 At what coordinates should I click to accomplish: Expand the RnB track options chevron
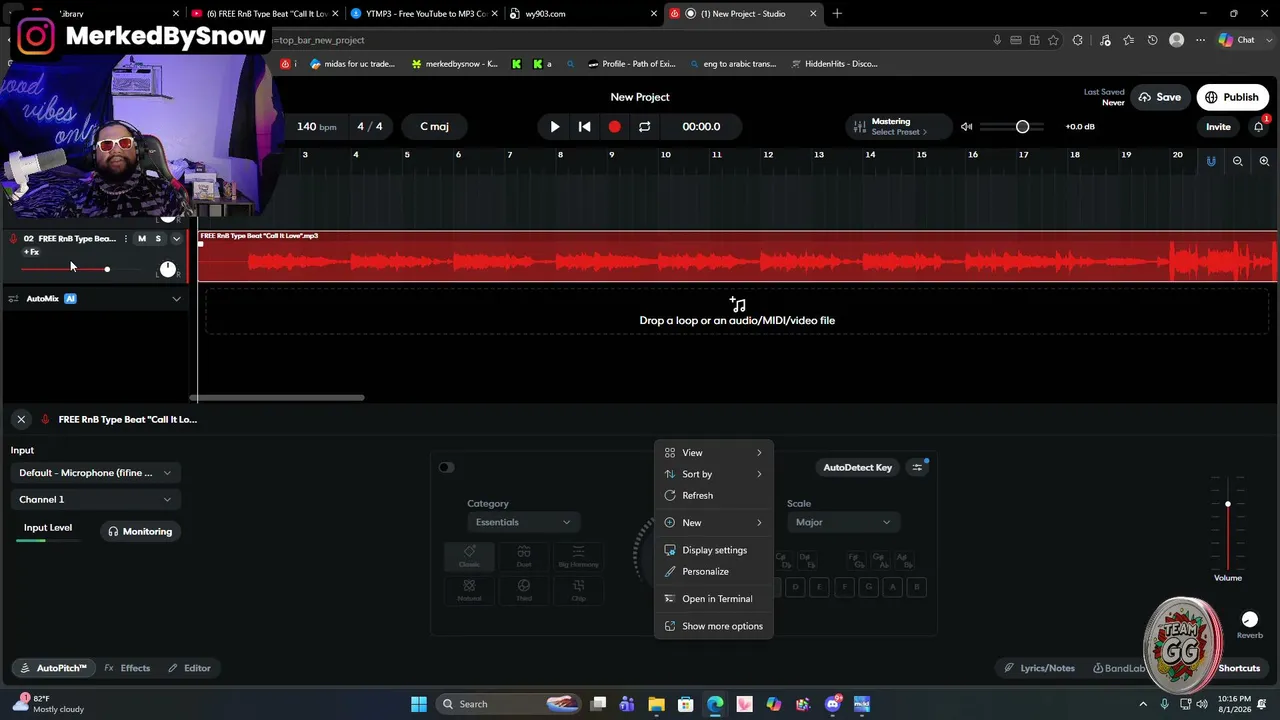[177, 239]
